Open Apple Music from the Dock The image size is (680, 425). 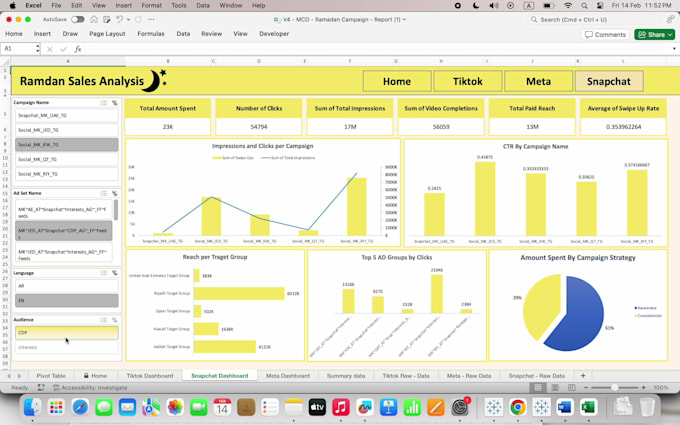(341, 407)
